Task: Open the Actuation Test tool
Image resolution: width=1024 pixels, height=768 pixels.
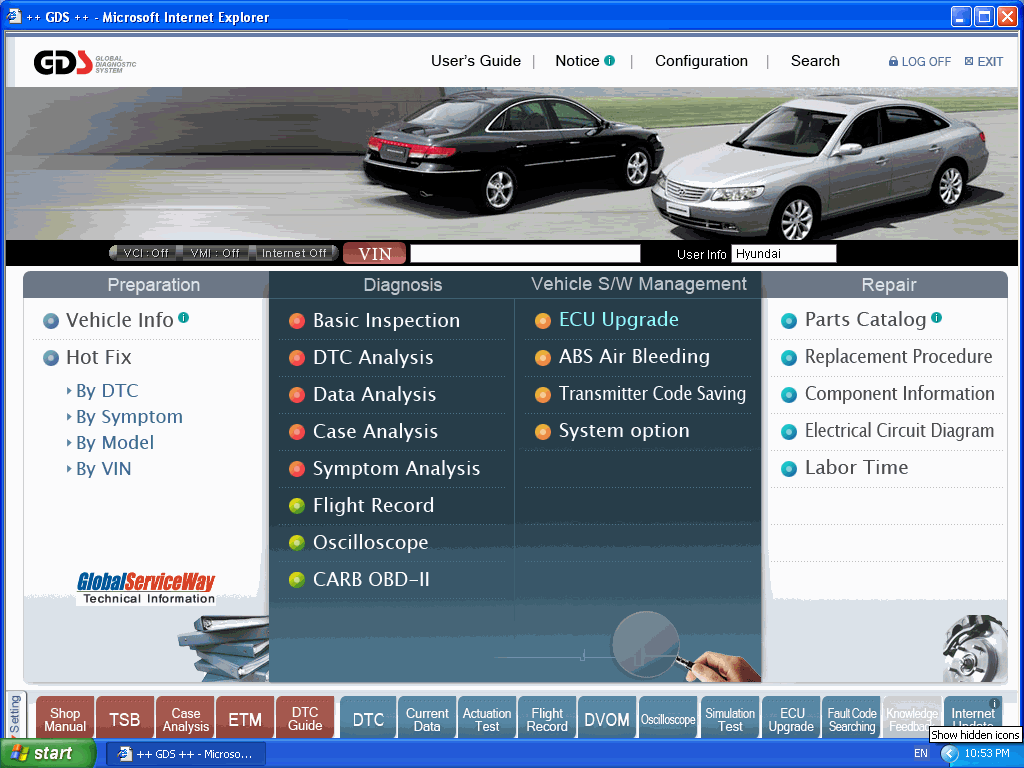Action: pyautogui.click(x=487, y=717)
